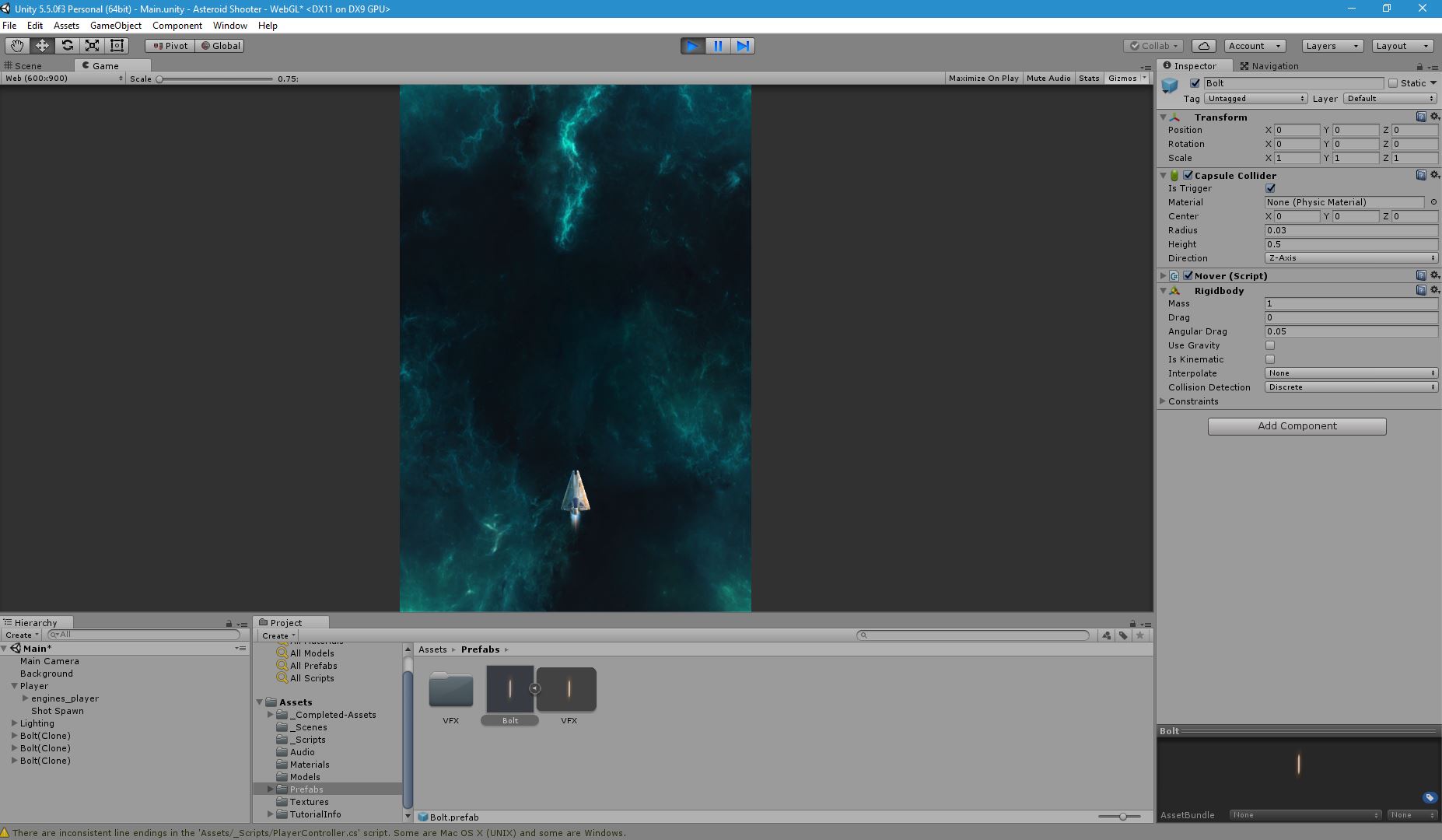Open Layer dropdown

coord(1391,99)
